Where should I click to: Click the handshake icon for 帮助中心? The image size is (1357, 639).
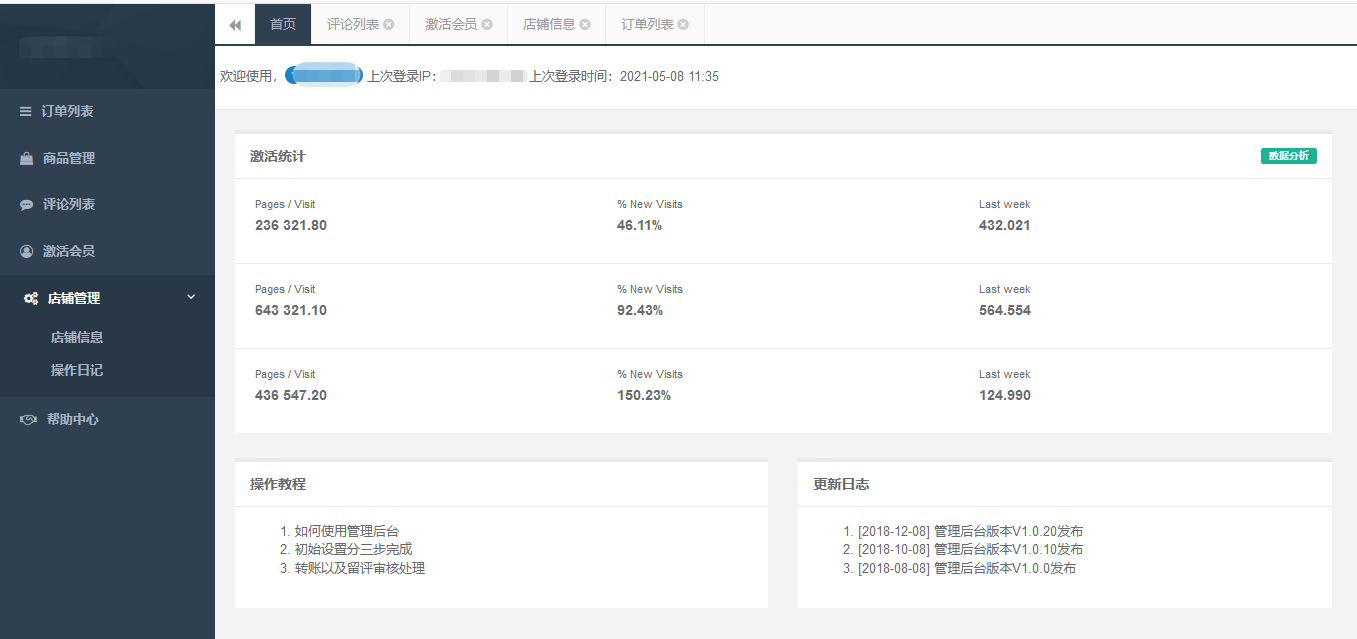29,420
